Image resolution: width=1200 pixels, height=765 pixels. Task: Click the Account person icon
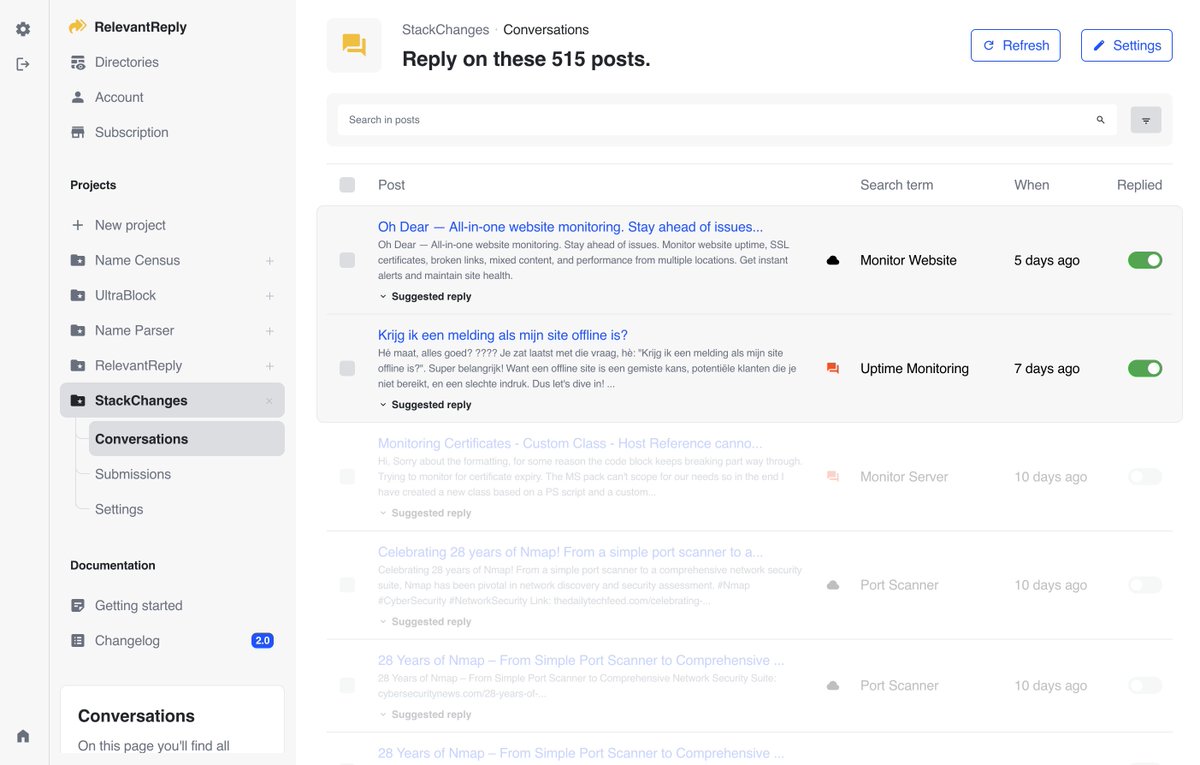78,97
